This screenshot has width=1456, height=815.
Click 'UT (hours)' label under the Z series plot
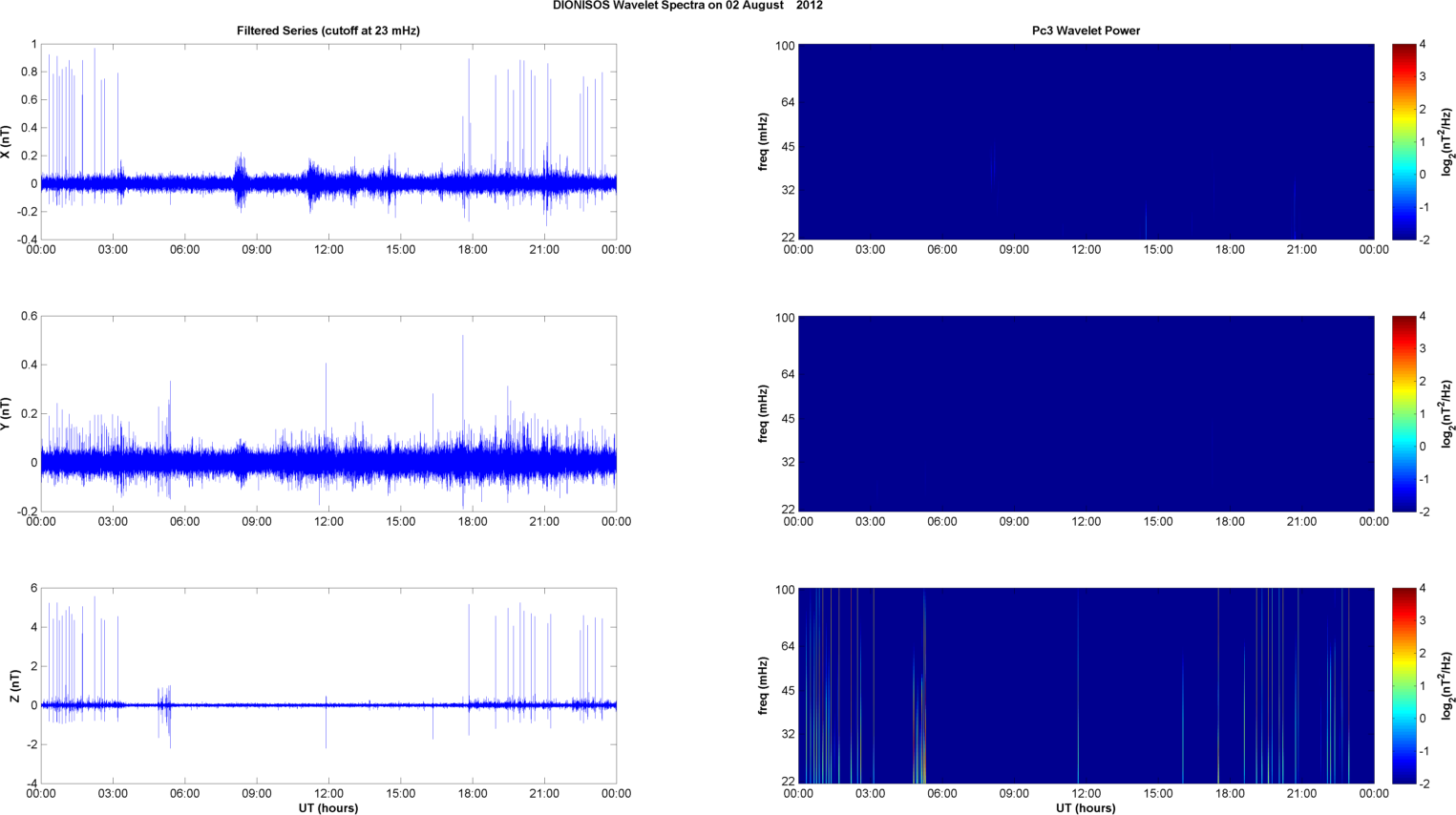point(328,808)
